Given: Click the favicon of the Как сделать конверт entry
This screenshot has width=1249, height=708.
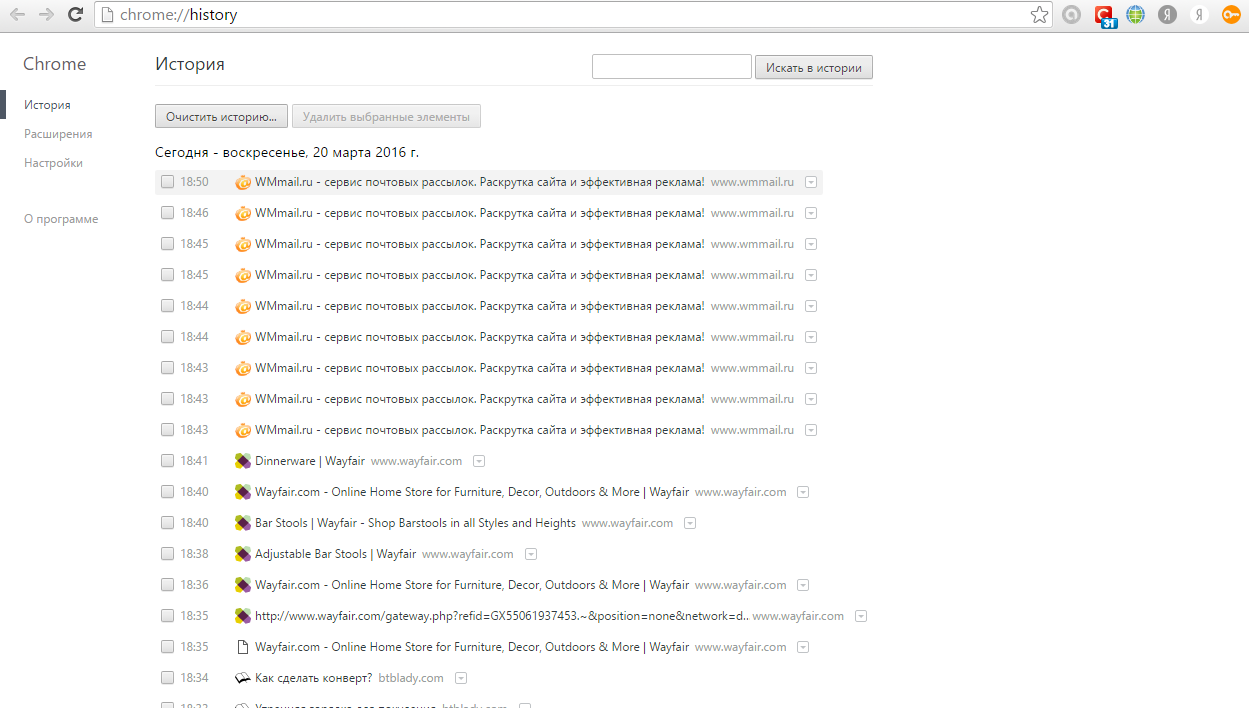Looking at the screenshot, I should coord(242,678).
